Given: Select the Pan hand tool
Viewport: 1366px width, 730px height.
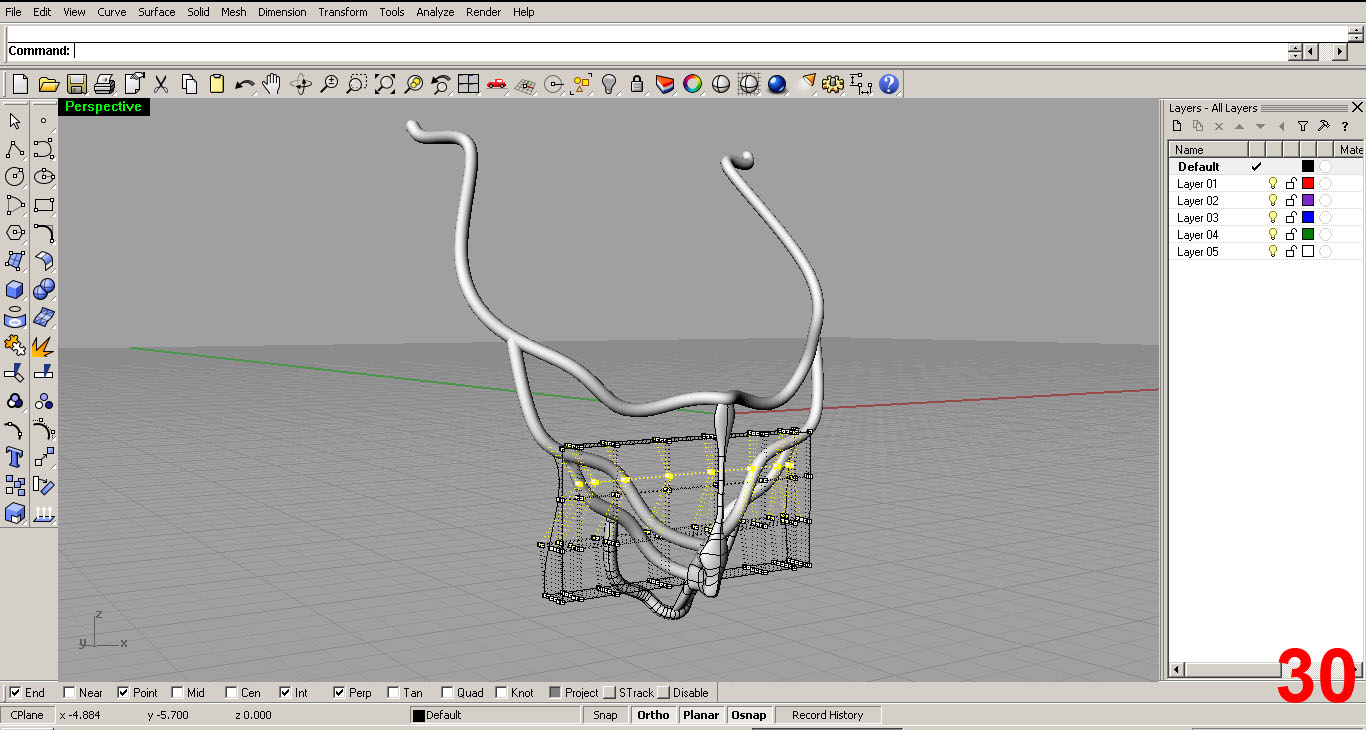Looking at the screenshot, I should click(272, 85).
